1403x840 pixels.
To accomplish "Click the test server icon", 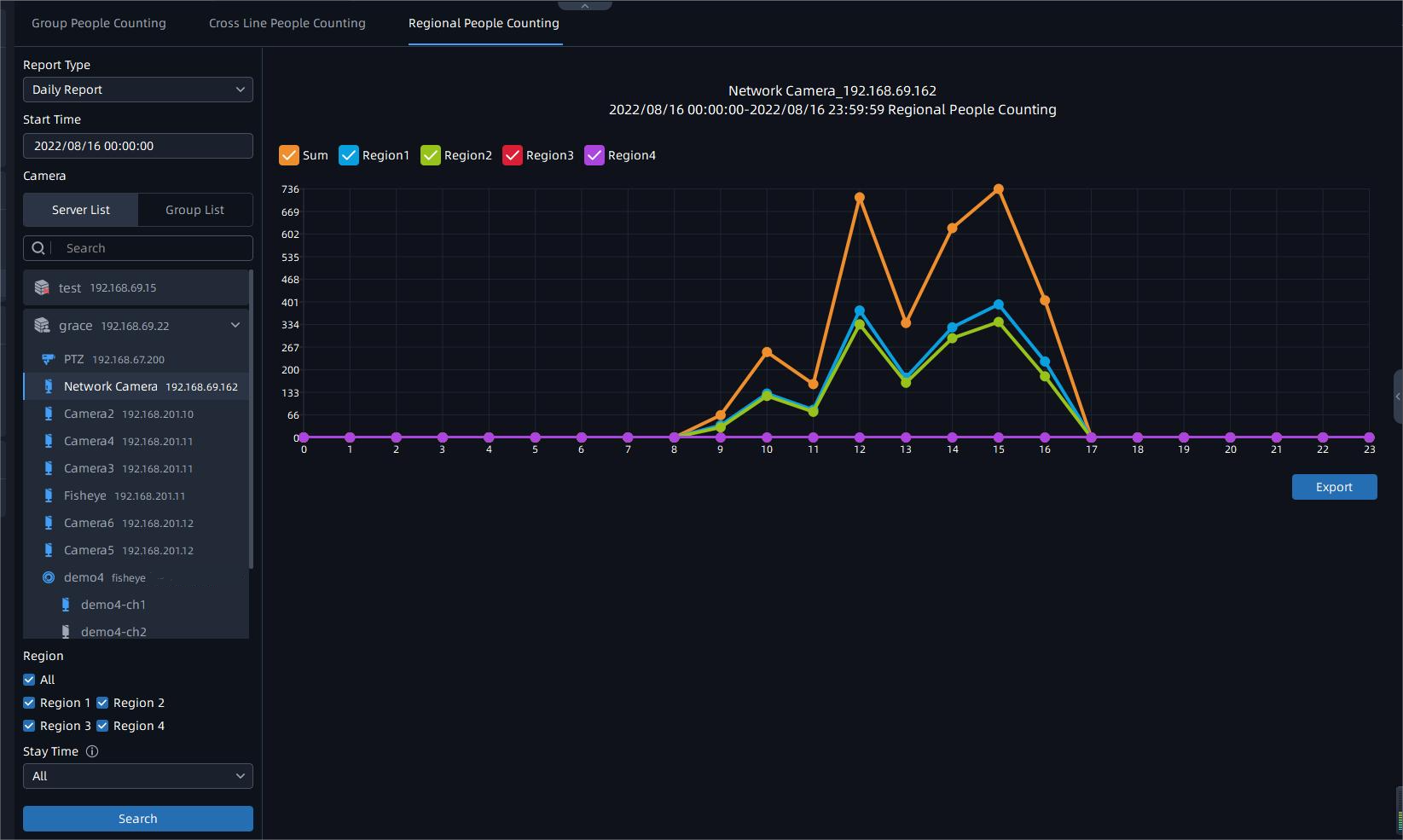I will click(42, 287).
